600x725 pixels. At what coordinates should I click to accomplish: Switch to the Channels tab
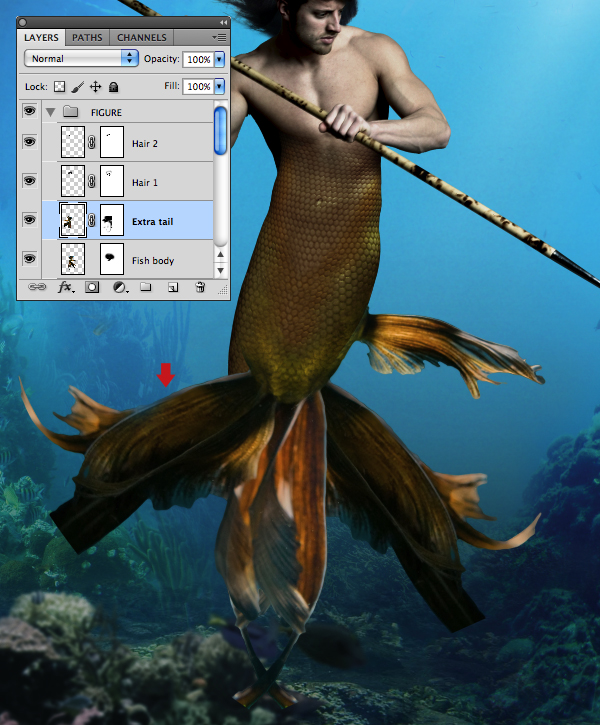(141, 37)
